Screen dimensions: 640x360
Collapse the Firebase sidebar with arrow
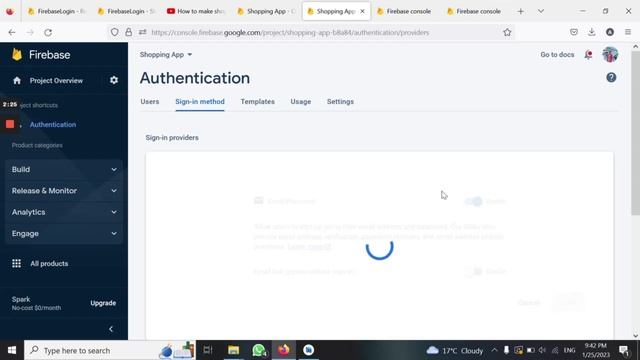[x=111, y=329]
